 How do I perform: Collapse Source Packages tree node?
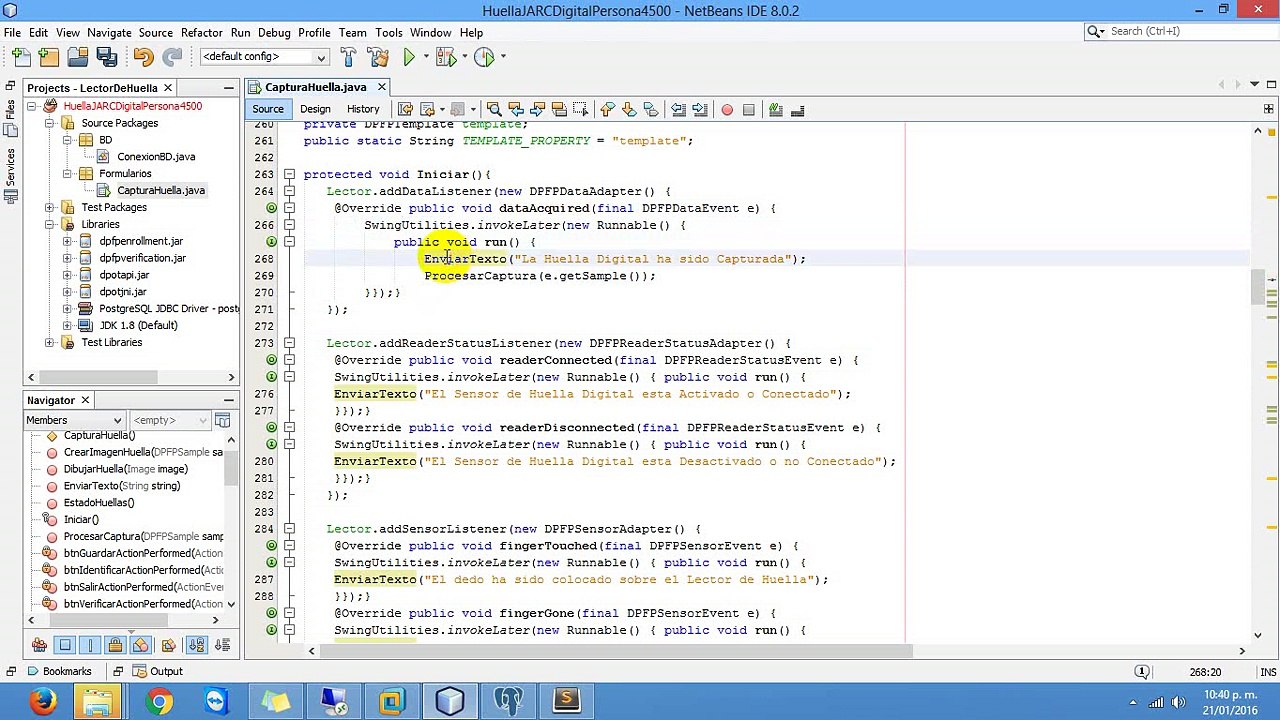50,123
